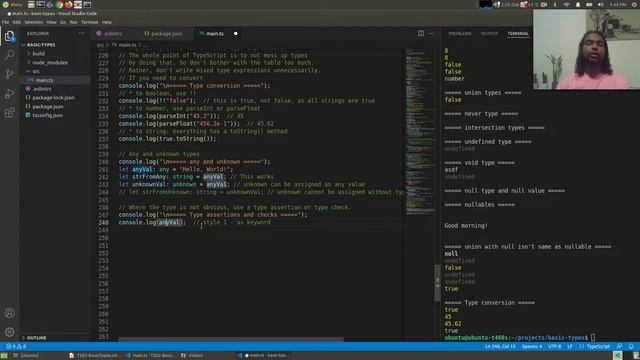The height and width of the screenshot is (360, 640).
Task: Open the File menu
Action: (5, 22)
